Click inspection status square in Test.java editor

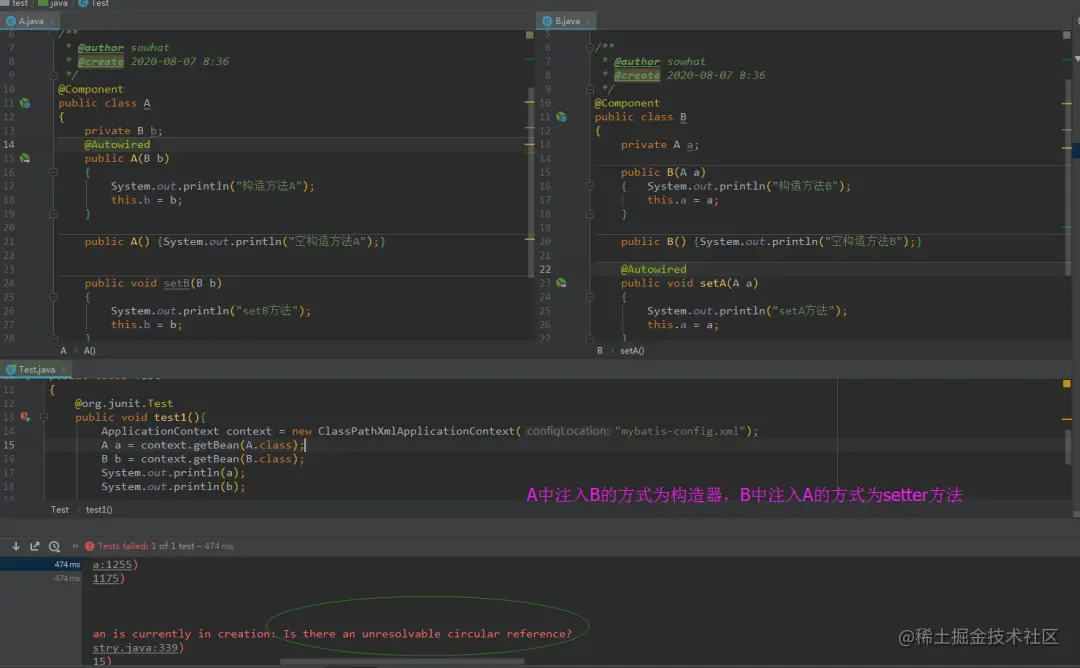click(x=1066, y=384)
